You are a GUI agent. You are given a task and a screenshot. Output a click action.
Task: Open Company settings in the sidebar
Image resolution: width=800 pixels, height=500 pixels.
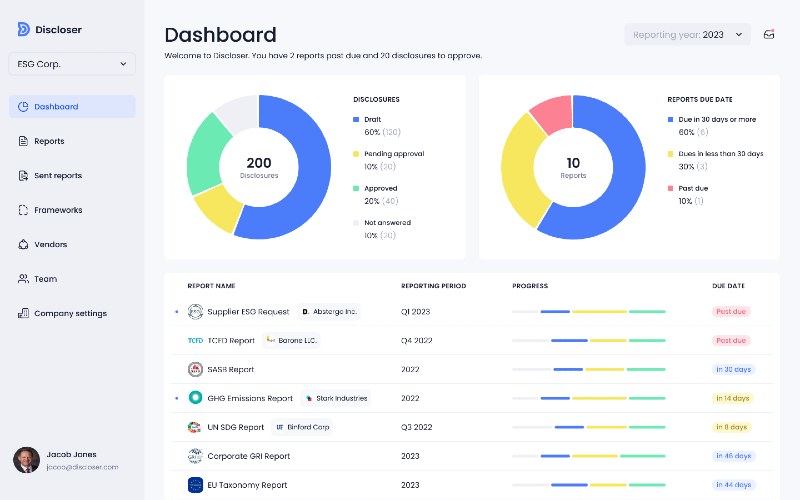(x=70, y=313)
